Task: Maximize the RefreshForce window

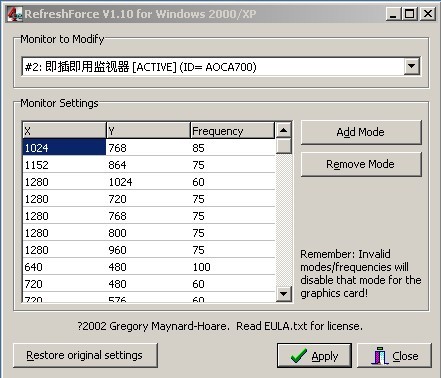Action: tap(409, 14)
